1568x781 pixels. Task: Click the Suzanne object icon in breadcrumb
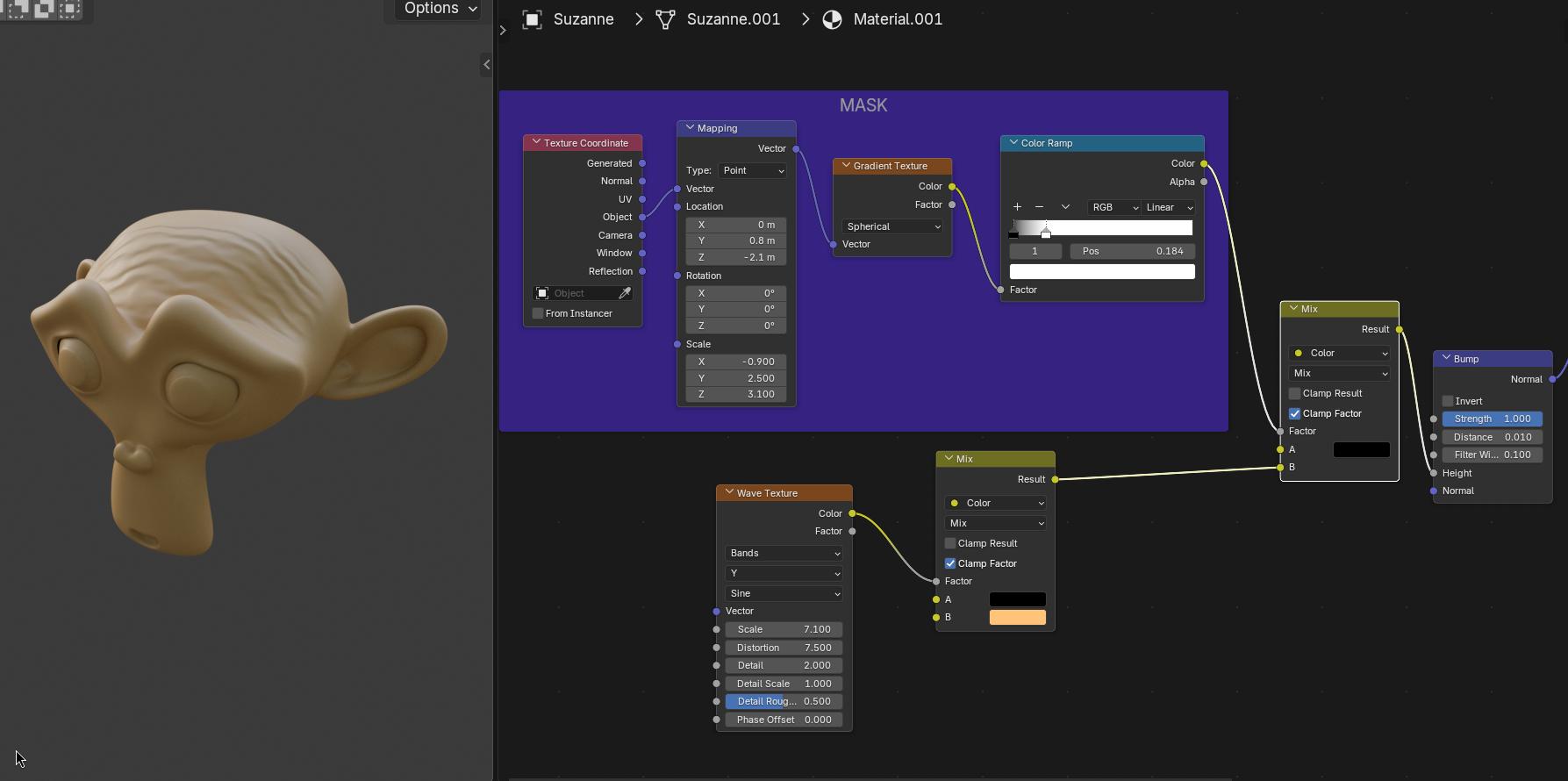(532, 19)
